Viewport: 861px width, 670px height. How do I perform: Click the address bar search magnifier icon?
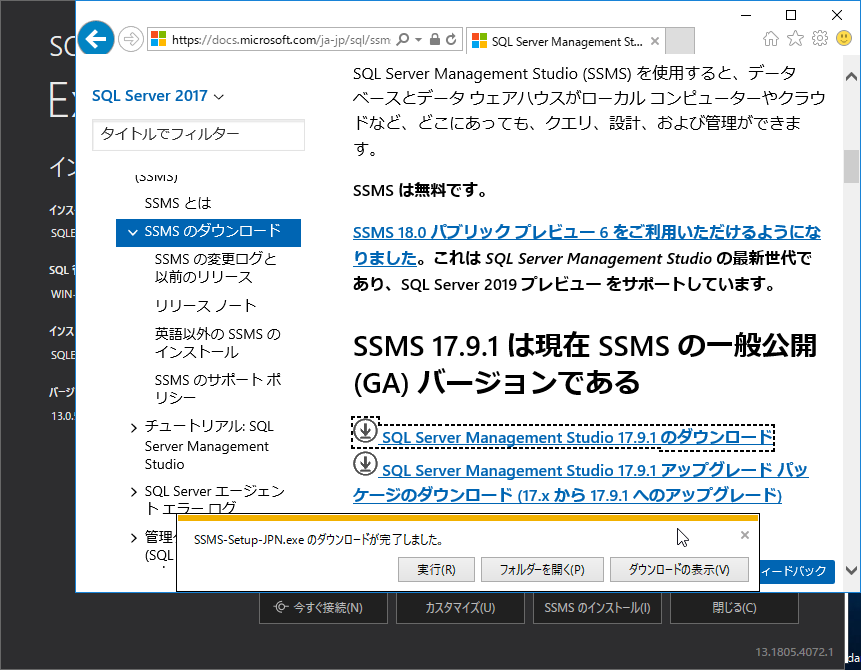click(402, 40)
